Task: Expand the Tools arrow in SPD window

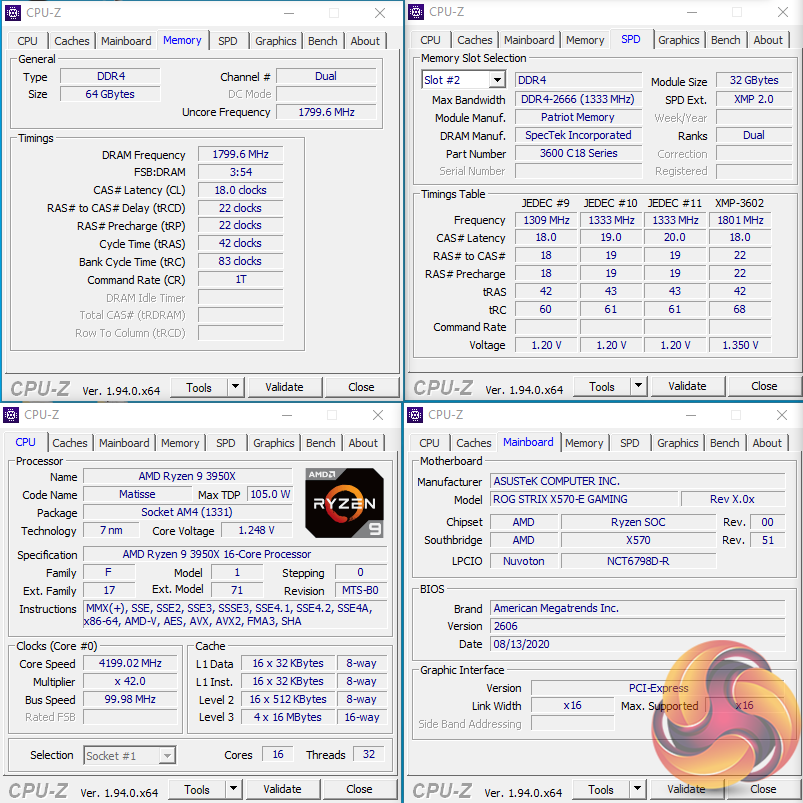Action: coord(638,386)
